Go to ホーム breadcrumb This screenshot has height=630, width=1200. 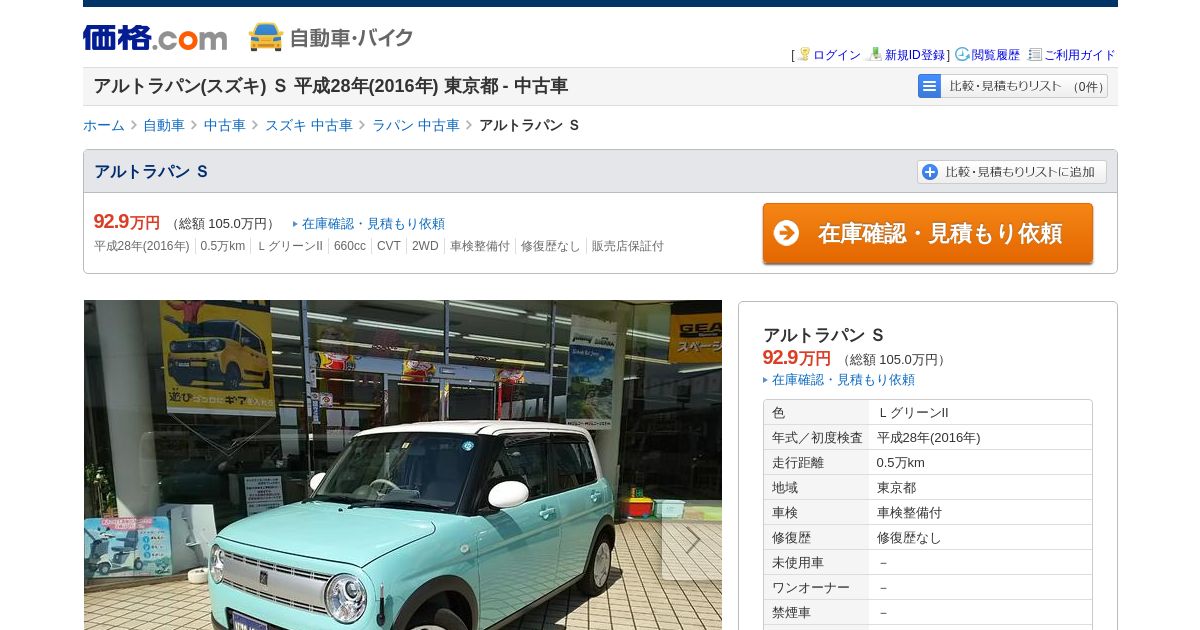[104, 125]
